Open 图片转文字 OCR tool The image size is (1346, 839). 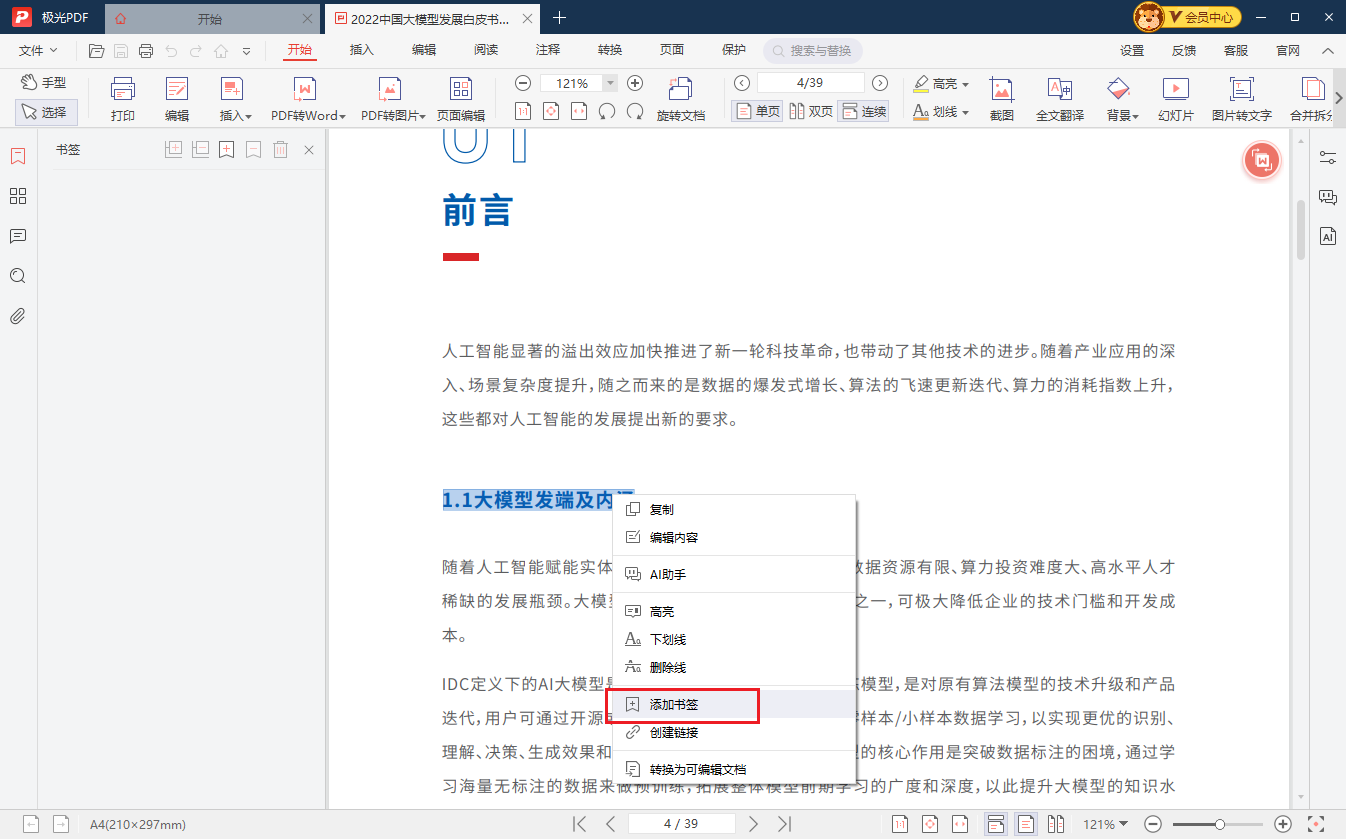coord(1242,99)
